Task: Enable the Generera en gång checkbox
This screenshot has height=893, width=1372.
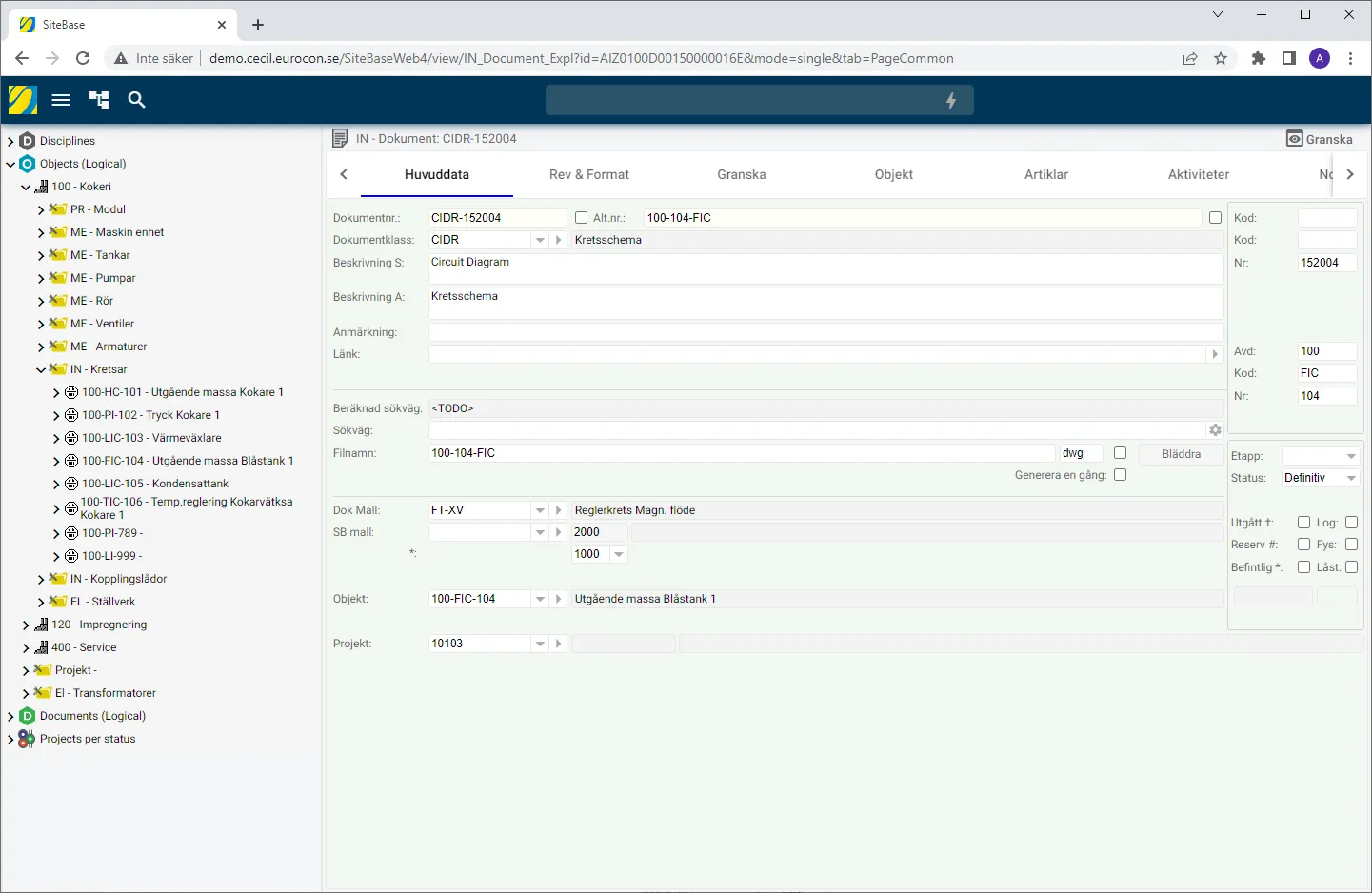Action: (1121, 475)
